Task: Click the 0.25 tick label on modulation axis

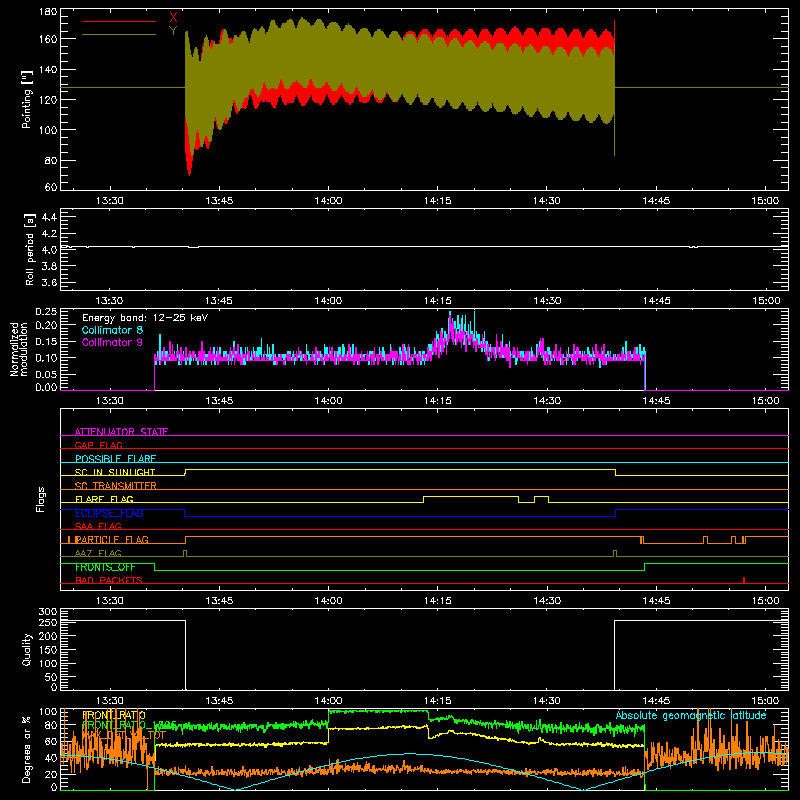Action: [x=46, y=311]
